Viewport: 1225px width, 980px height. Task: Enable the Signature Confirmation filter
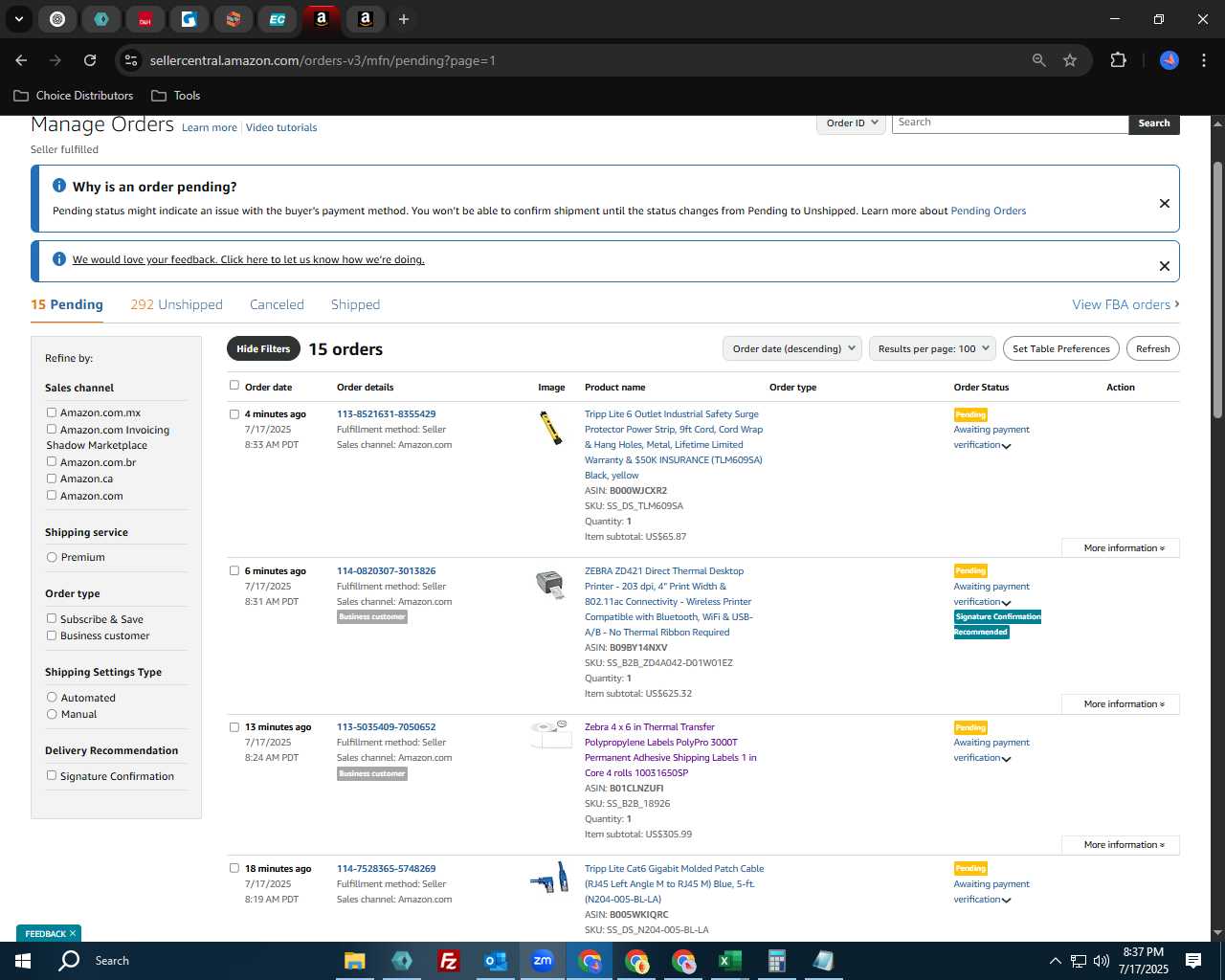tap(52, 775)
